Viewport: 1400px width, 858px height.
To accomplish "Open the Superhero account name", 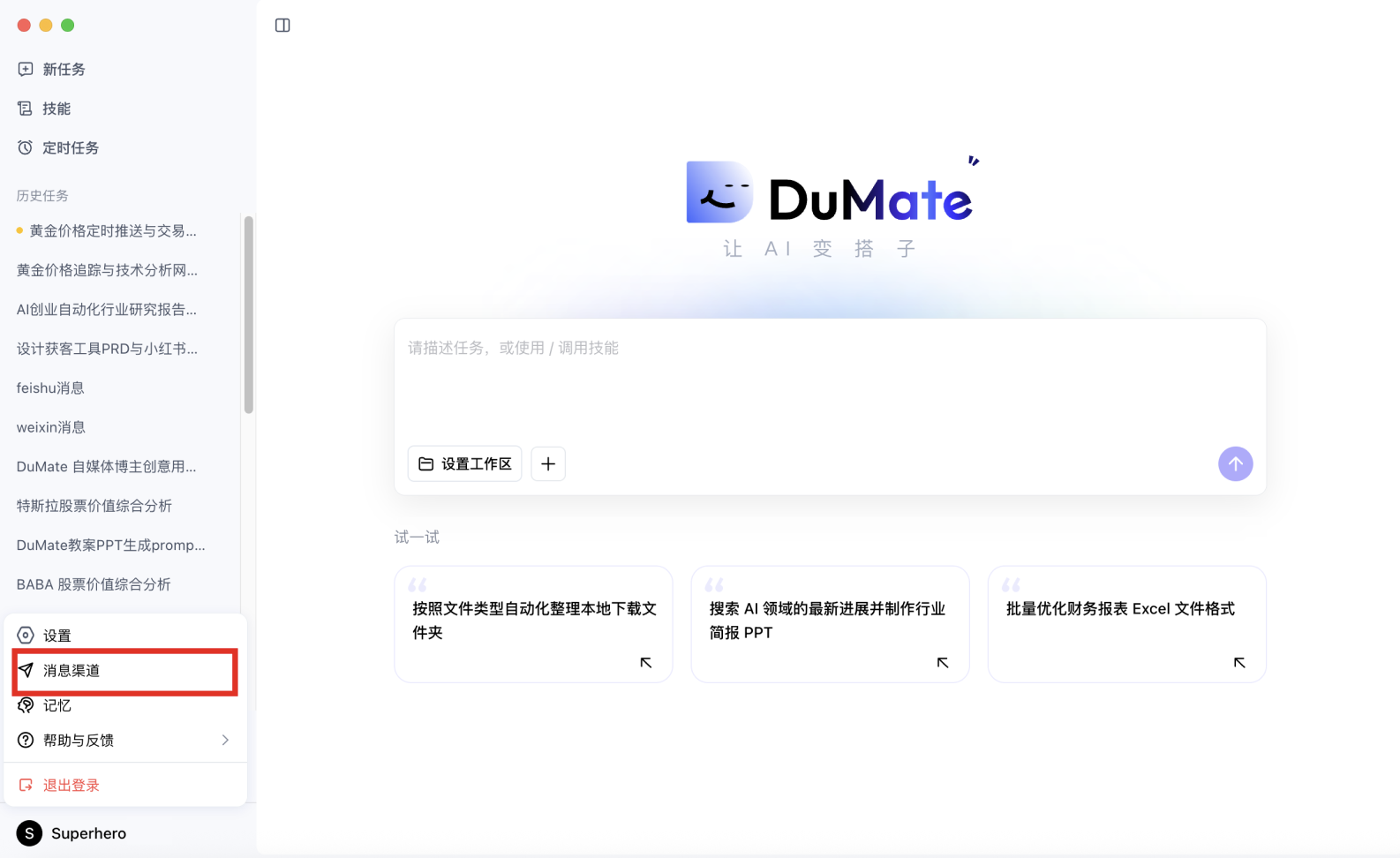I will point(88,833).
